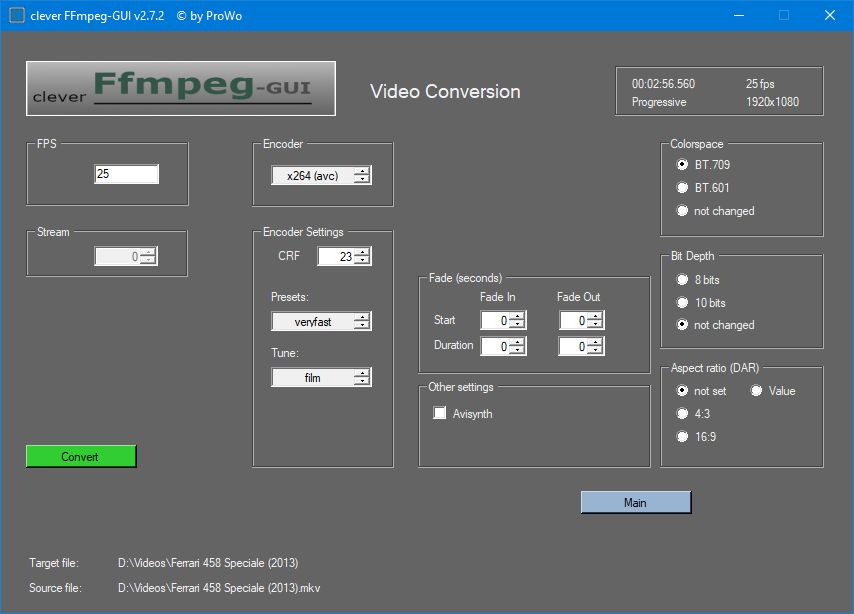The image size is (854, 614).
Task: Enable the Avisynth checkbox
Action: 439,414
